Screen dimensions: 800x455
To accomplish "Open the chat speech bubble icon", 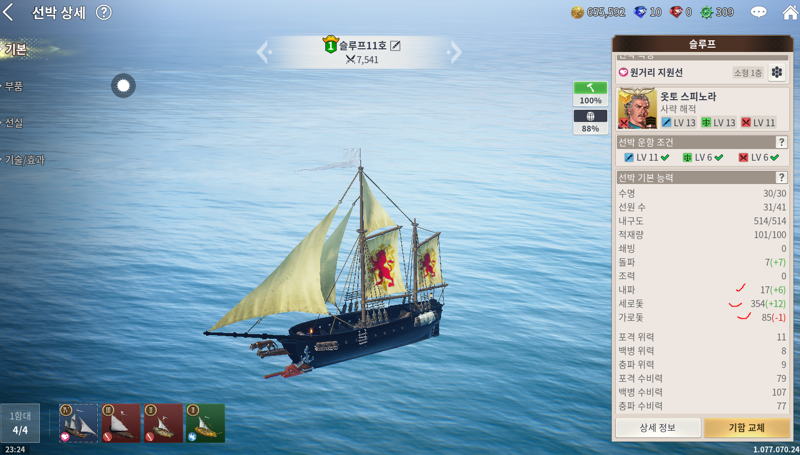I will [x=758, y=12].
